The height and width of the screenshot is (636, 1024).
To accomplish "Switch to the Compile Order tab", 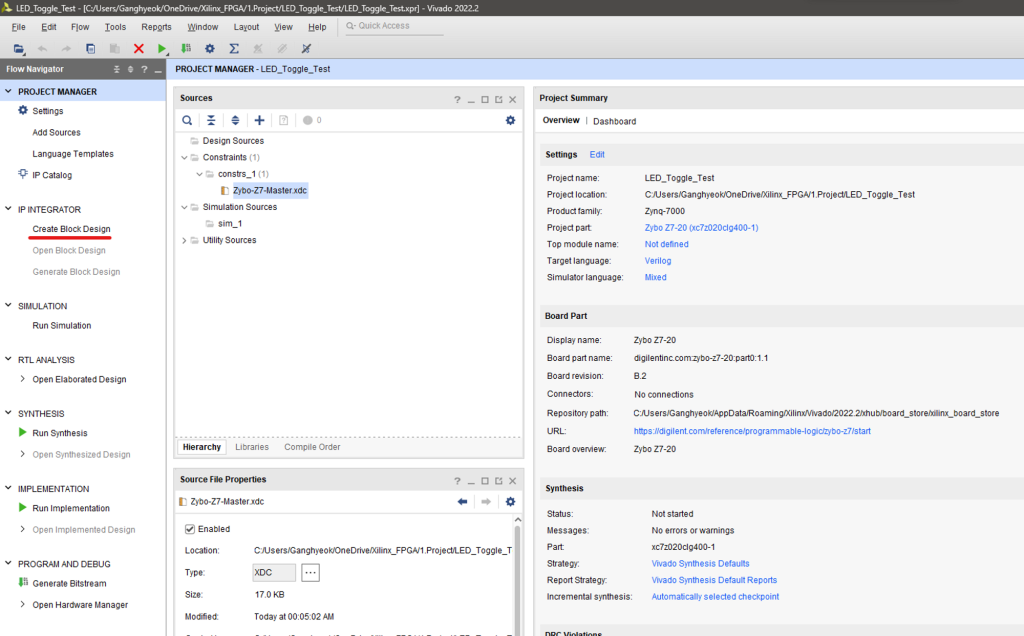I will tap(312, 447).
